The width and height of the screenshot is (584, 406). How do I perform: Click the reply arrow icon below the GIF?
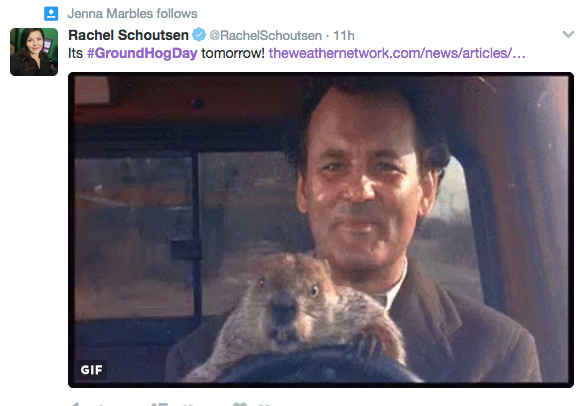75,404
